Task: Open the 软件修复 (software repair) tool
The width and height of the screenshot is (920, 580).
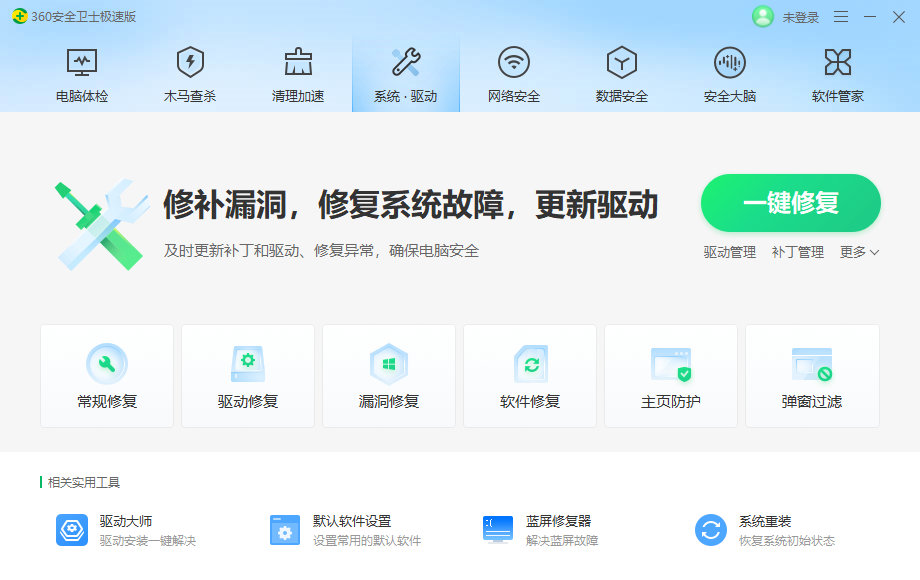Action: coord(530,375)
